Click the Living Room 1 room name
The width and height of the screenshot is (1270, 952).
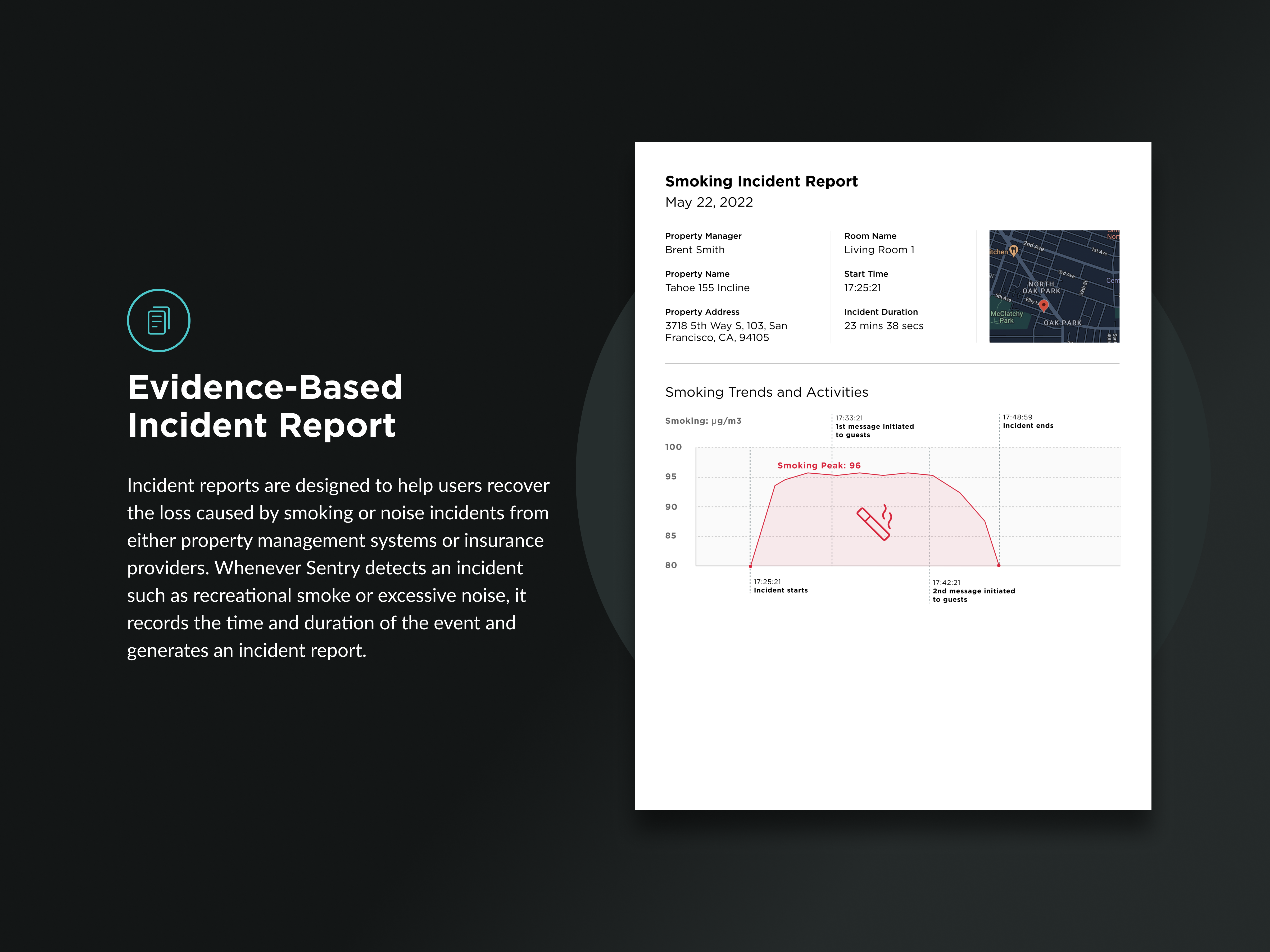tap(879, 250)
